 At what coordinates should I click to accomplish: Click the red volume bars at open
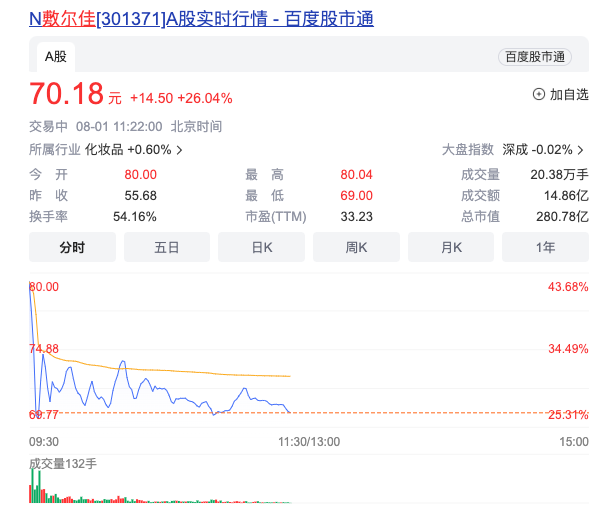coord(37,488)
